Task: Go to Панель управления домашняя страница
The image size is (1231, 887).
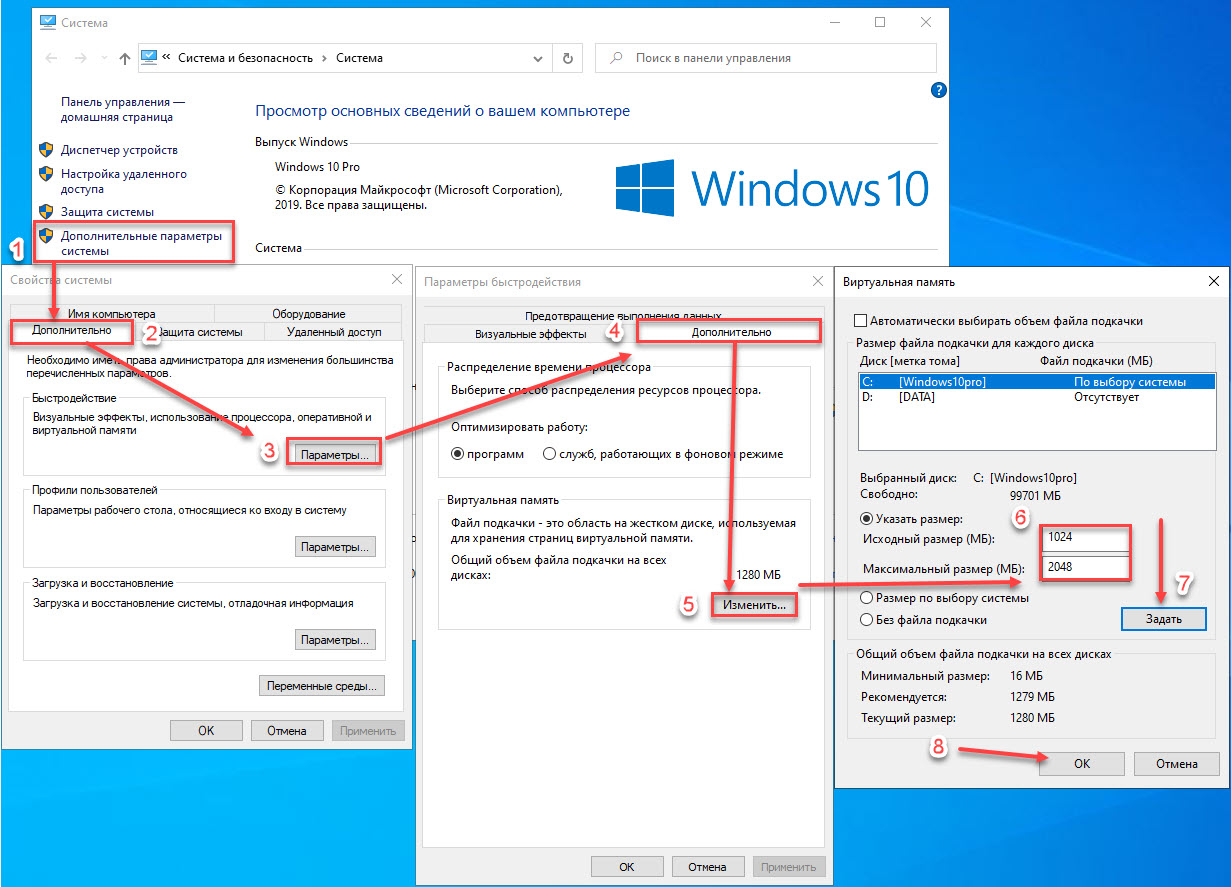Action: click(x=122, y=110)
